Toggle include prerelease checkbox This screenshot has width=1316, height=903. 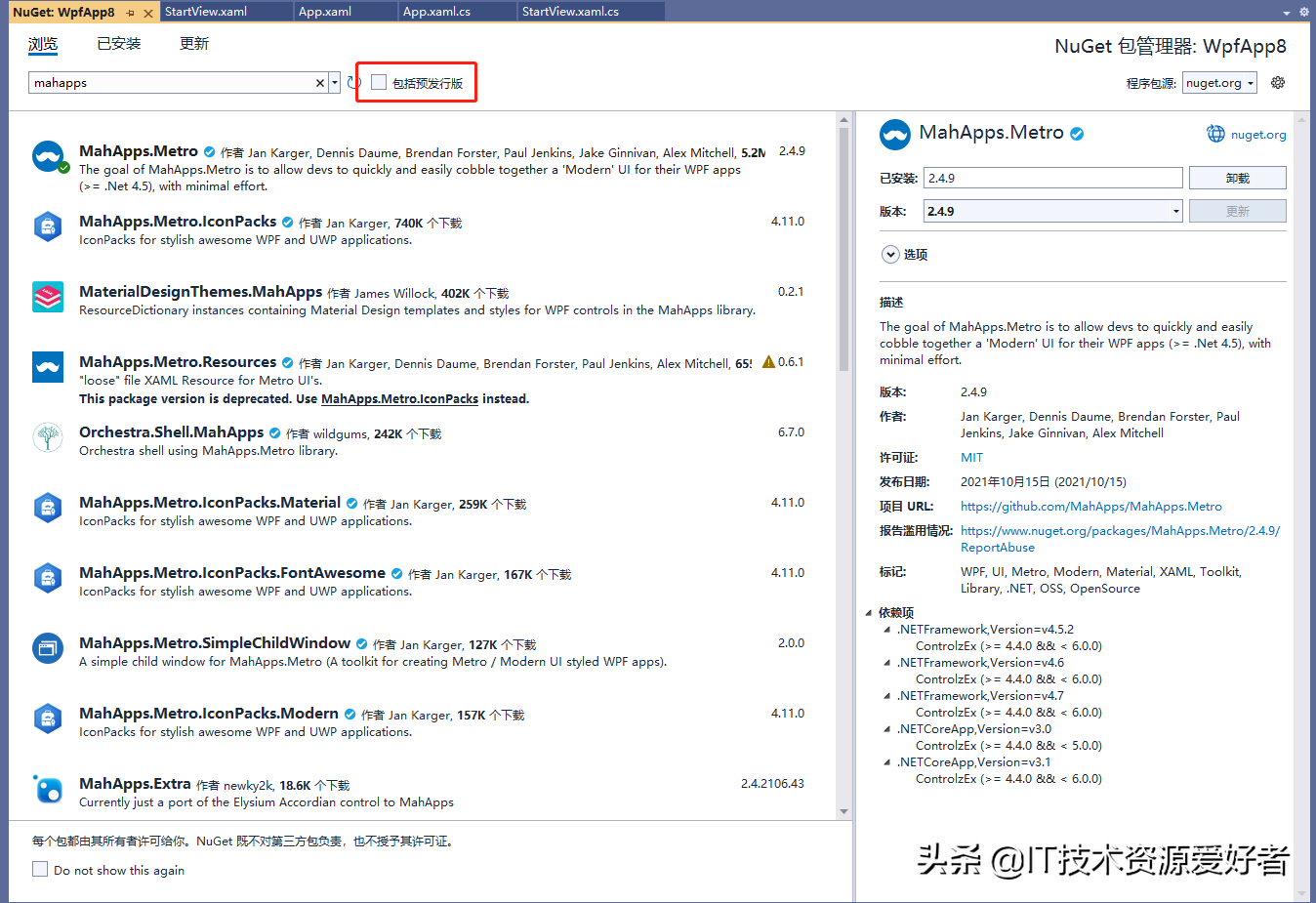click(379, 83)
